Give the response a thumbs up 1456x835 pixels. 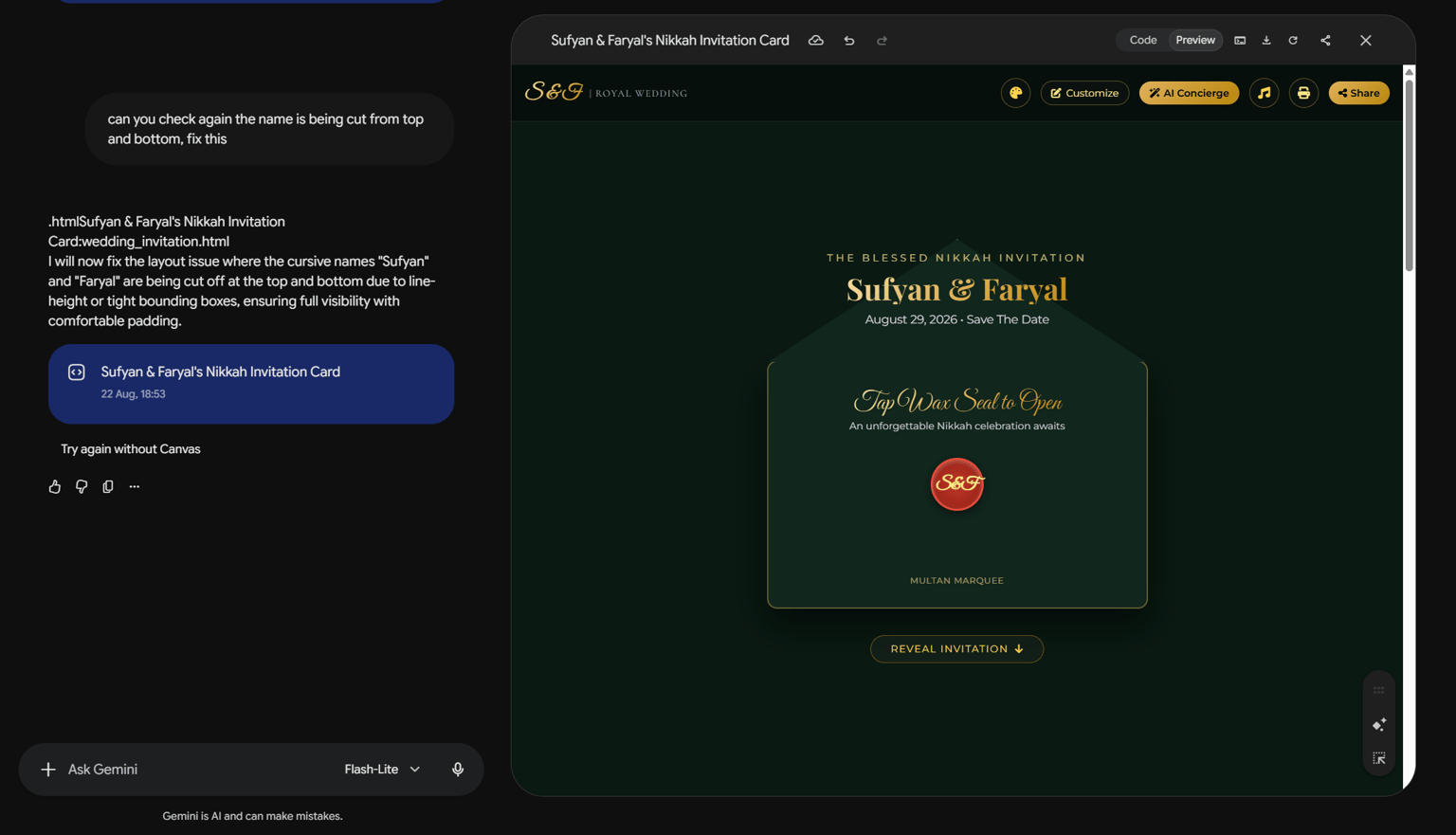(55, 486)
